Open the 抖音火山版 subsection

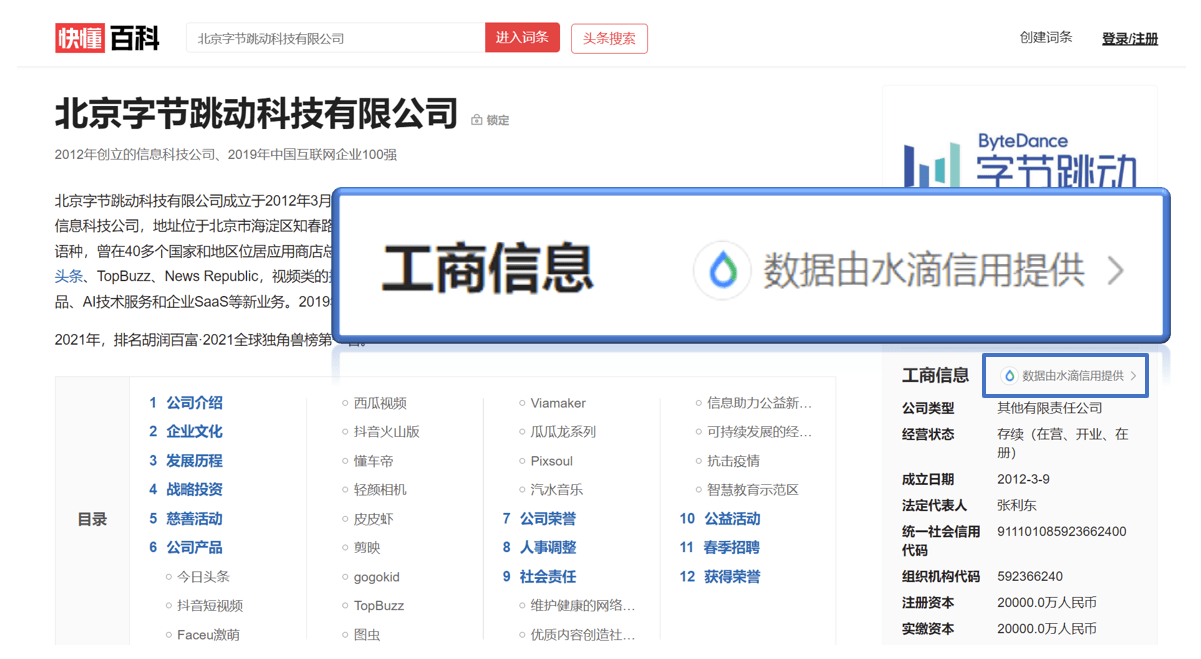387,432
